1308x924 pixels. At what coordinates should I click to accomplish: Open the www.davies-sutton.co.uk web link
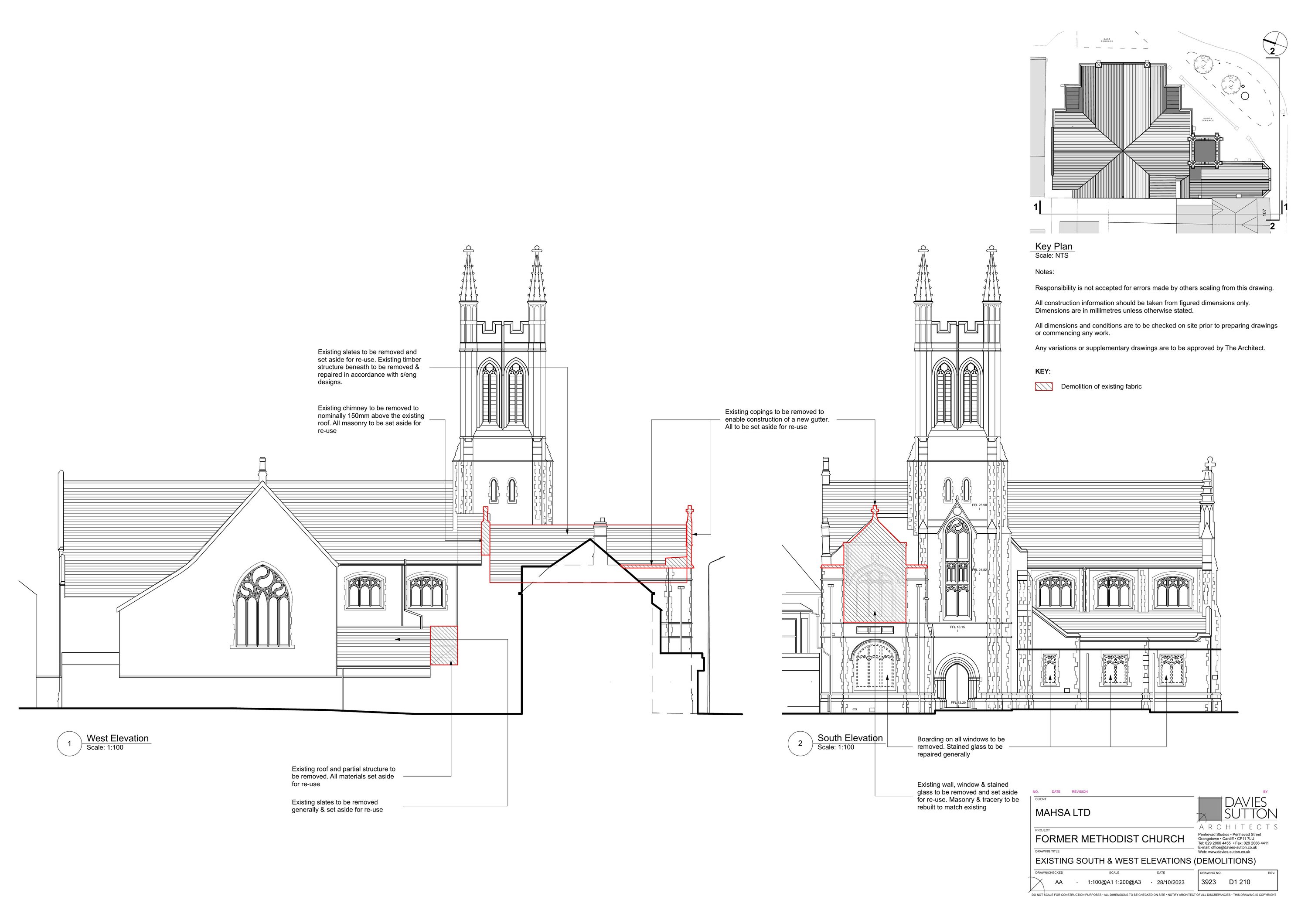[x=1230, y=852]
